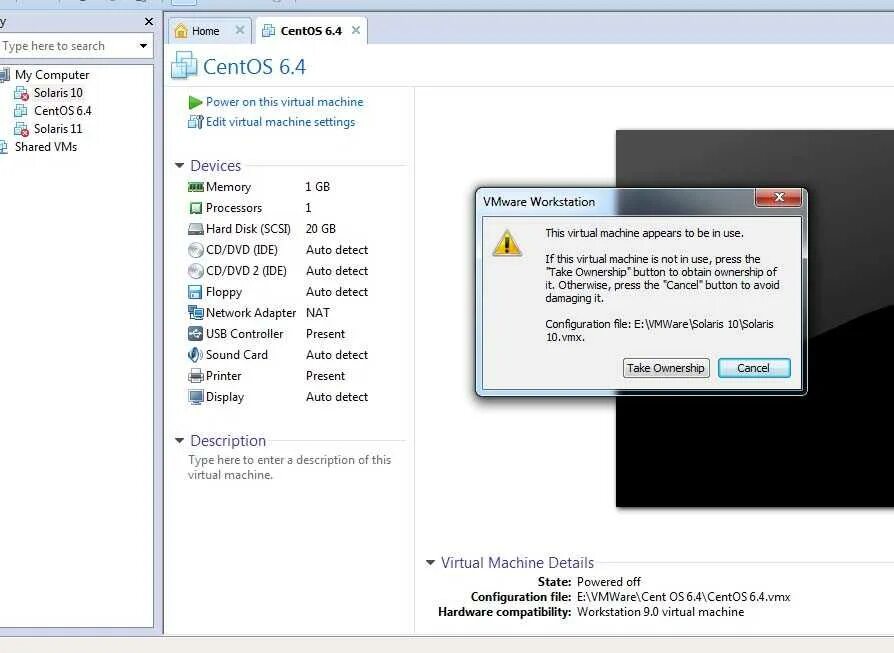Close the library sidebar panel
This screenshot has width=894, height=653.
point(149,21)
